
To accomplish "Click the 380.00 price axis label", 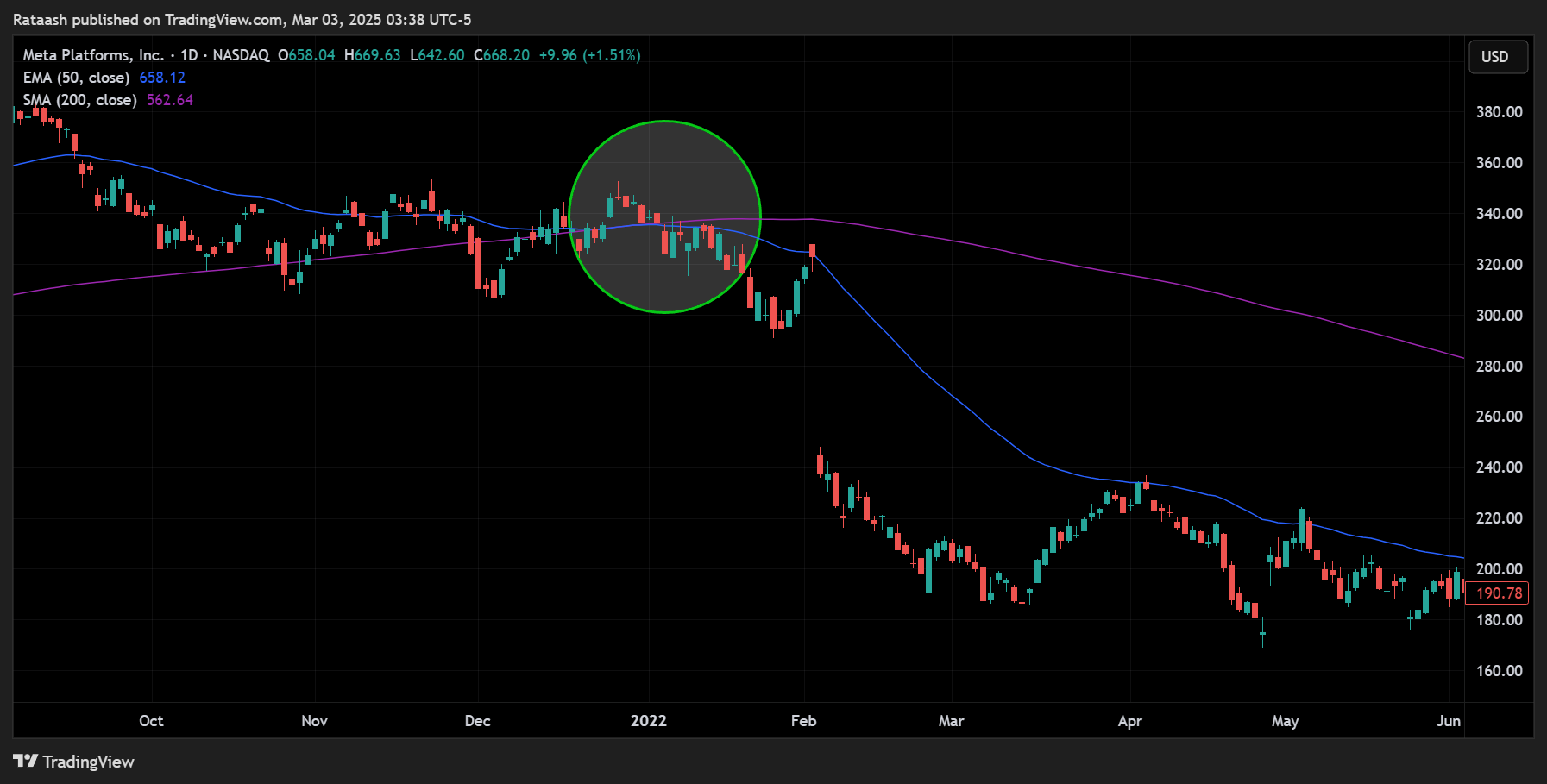I will (1499, 112).
